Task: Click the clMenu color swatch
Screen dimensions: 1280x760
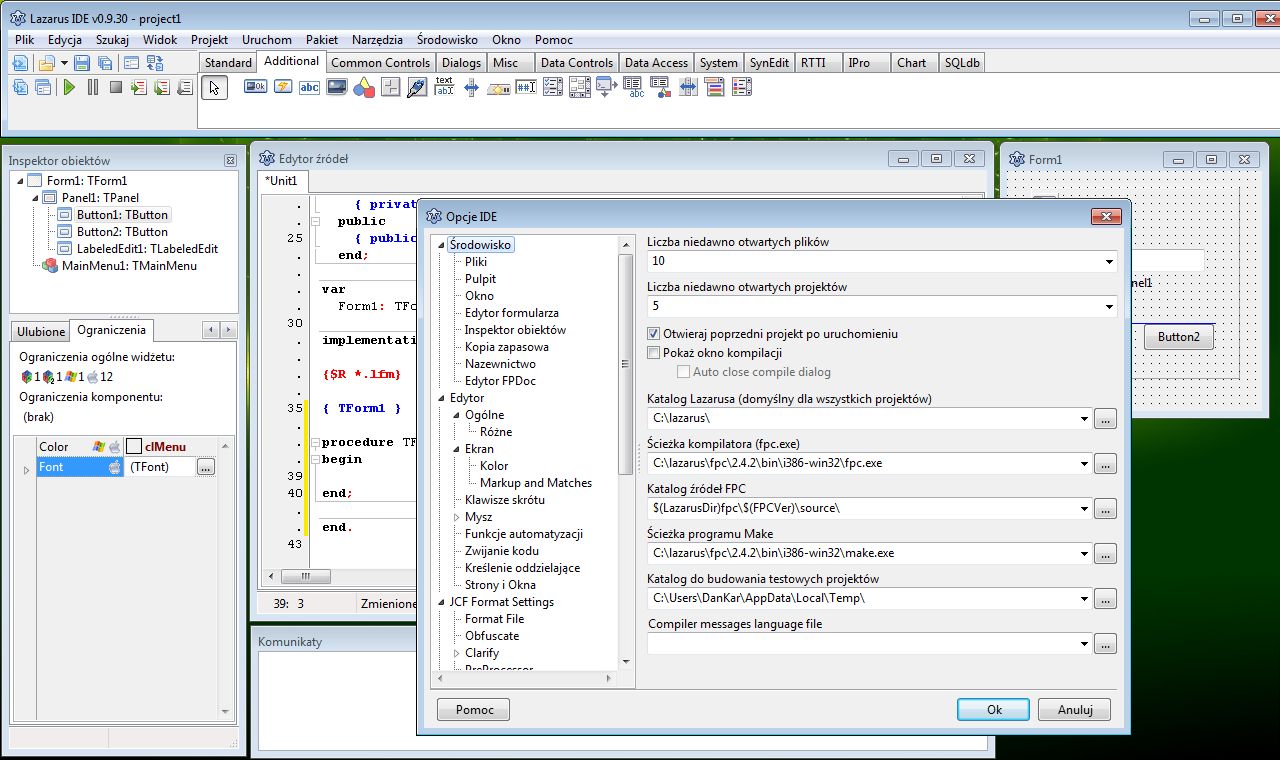Action: click(133, 447)
